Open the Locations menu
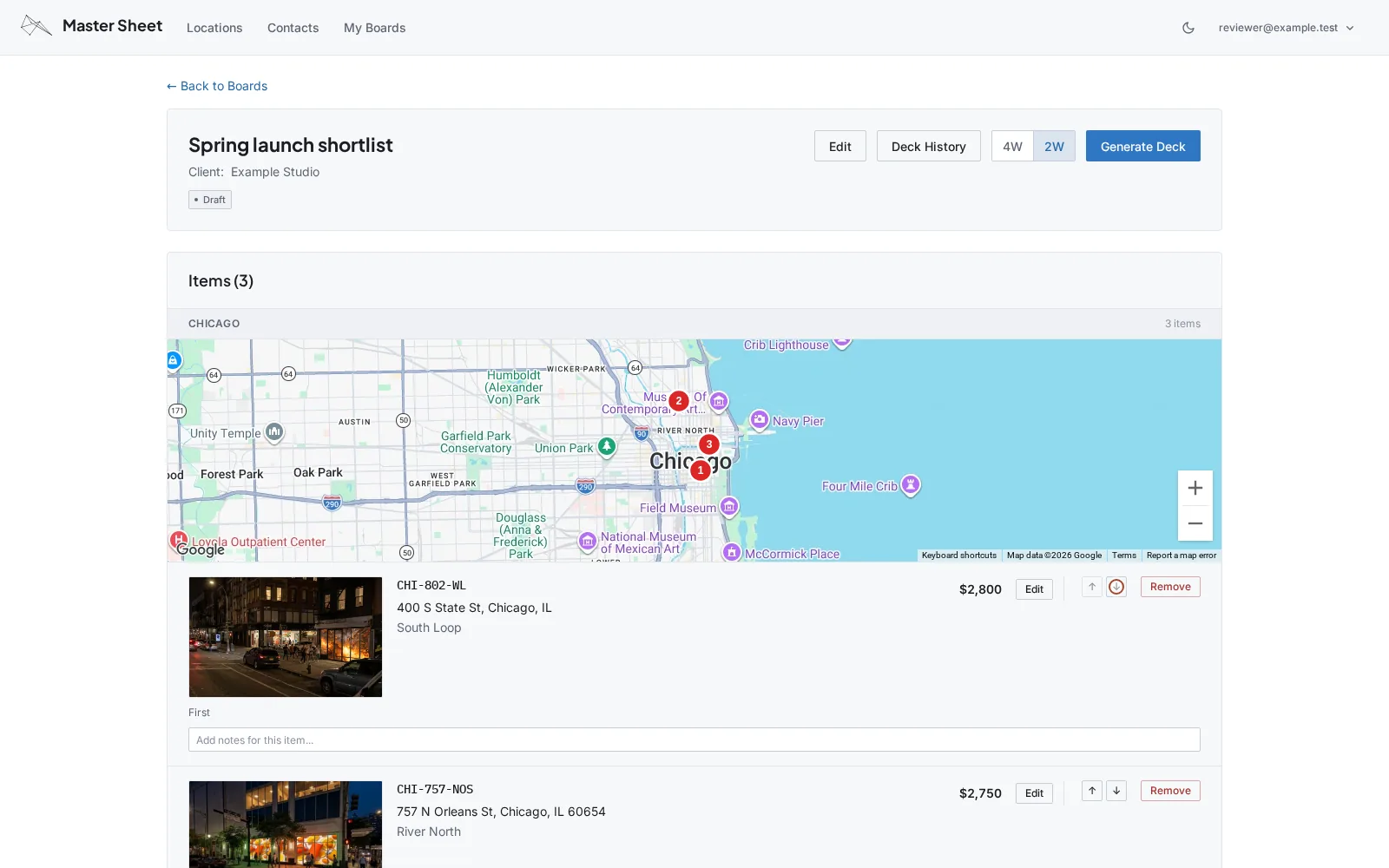 pyautogui.click(x=214, y=28)
